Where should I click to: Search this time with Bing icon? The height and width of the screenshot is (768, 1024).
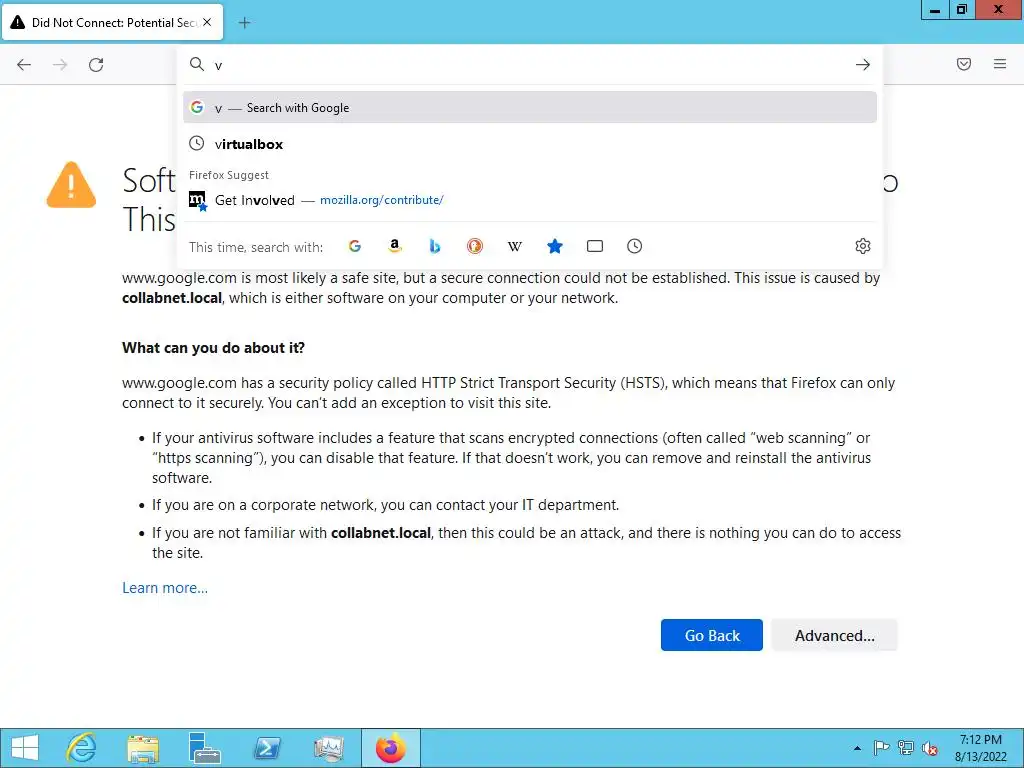(x=435, y=246)
